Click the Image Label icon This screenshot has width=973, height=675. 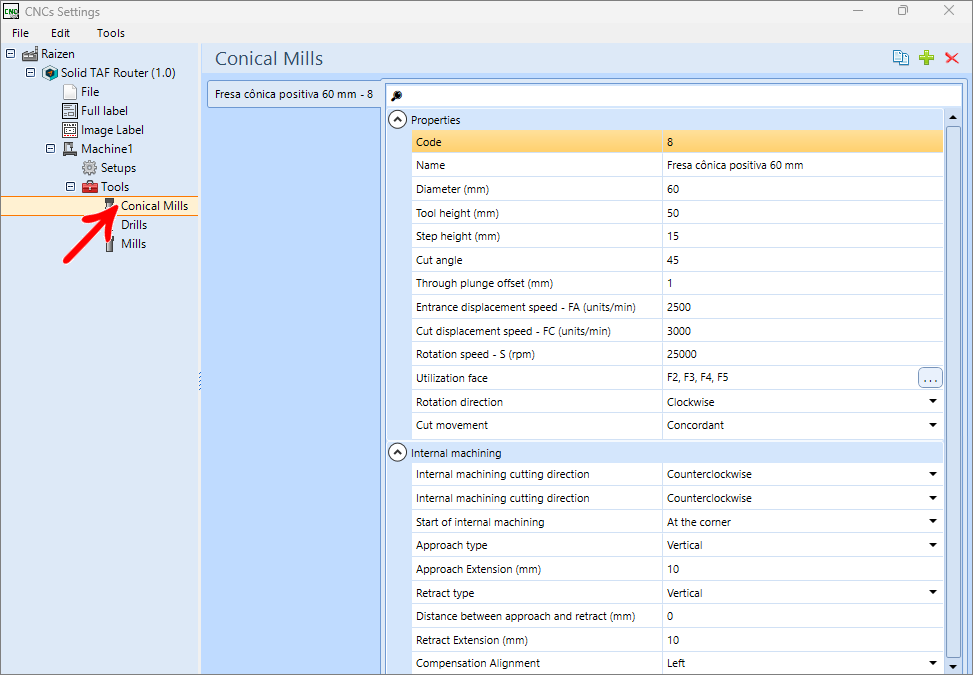coord(70,130)
